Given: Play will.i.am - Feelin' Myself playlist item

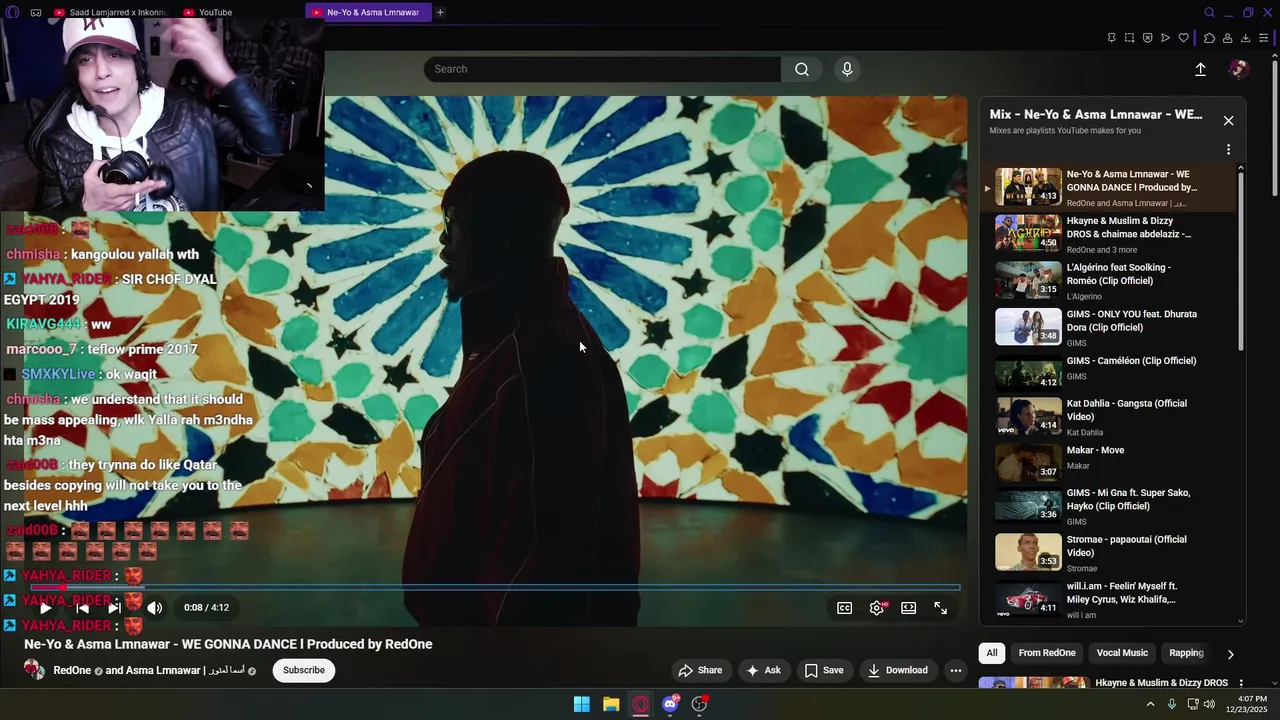Looking at the screenshot, I should 1108,599.
